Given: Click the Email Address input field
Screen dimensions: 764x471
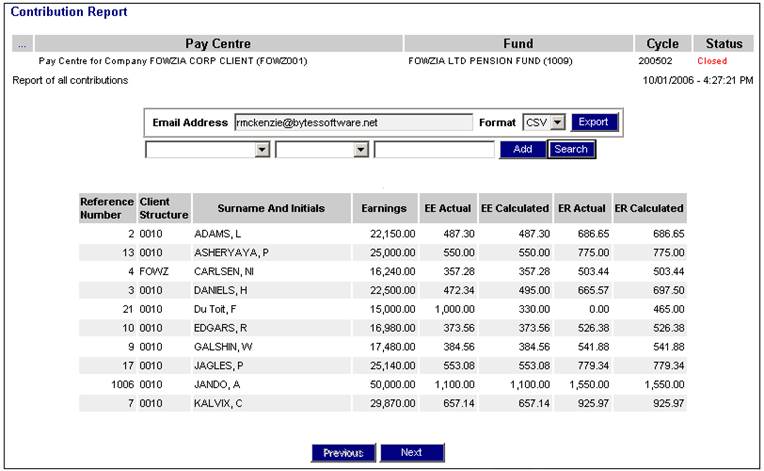Looking at the screenshot, I should coord(352,122).
